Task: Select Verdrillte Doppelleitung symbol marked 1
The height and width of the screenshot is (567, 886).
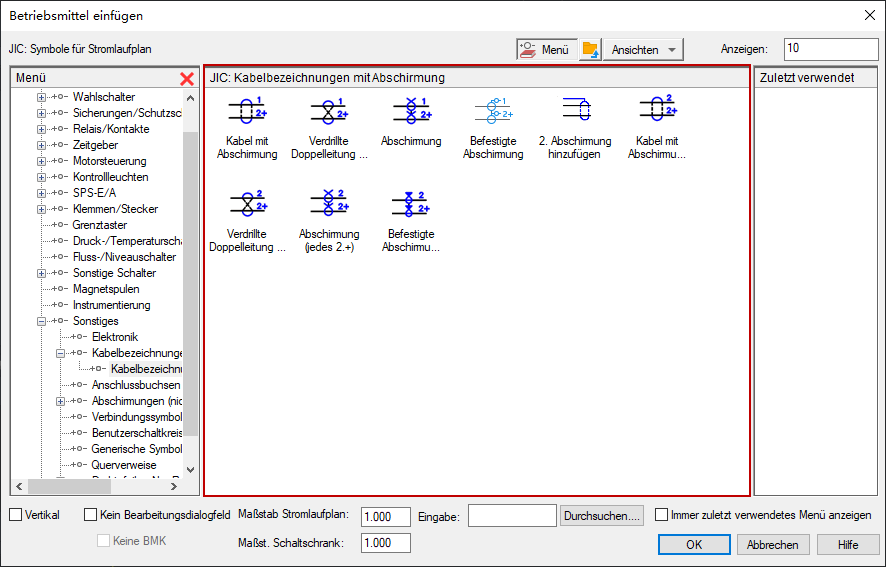Action: pos(329,110)
